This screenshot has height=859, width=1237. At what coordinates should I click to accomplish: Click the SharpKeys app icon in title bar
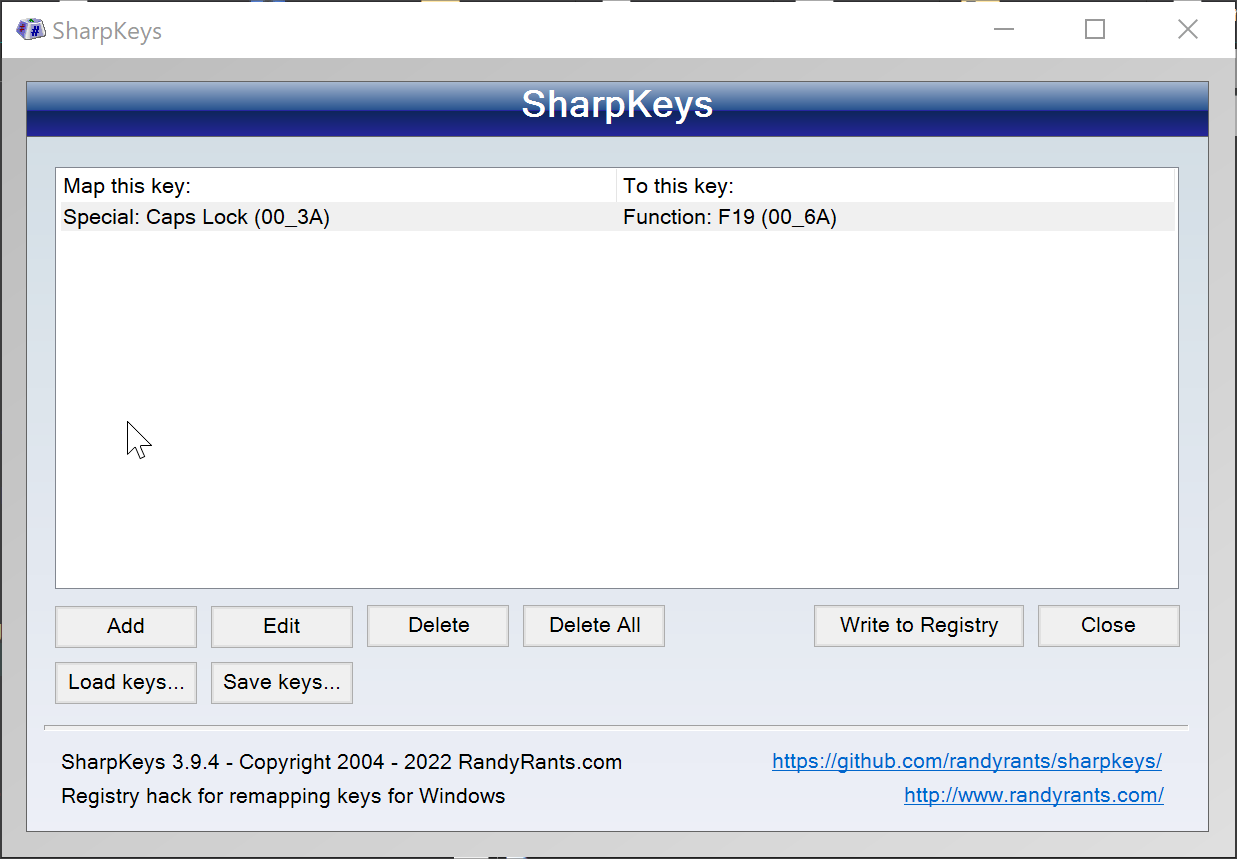31,30
